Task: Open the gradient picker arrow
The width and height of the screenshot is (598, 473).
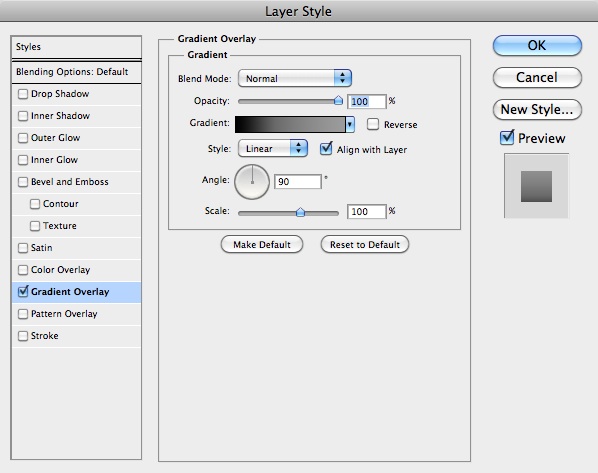Action: pos(349,124)
